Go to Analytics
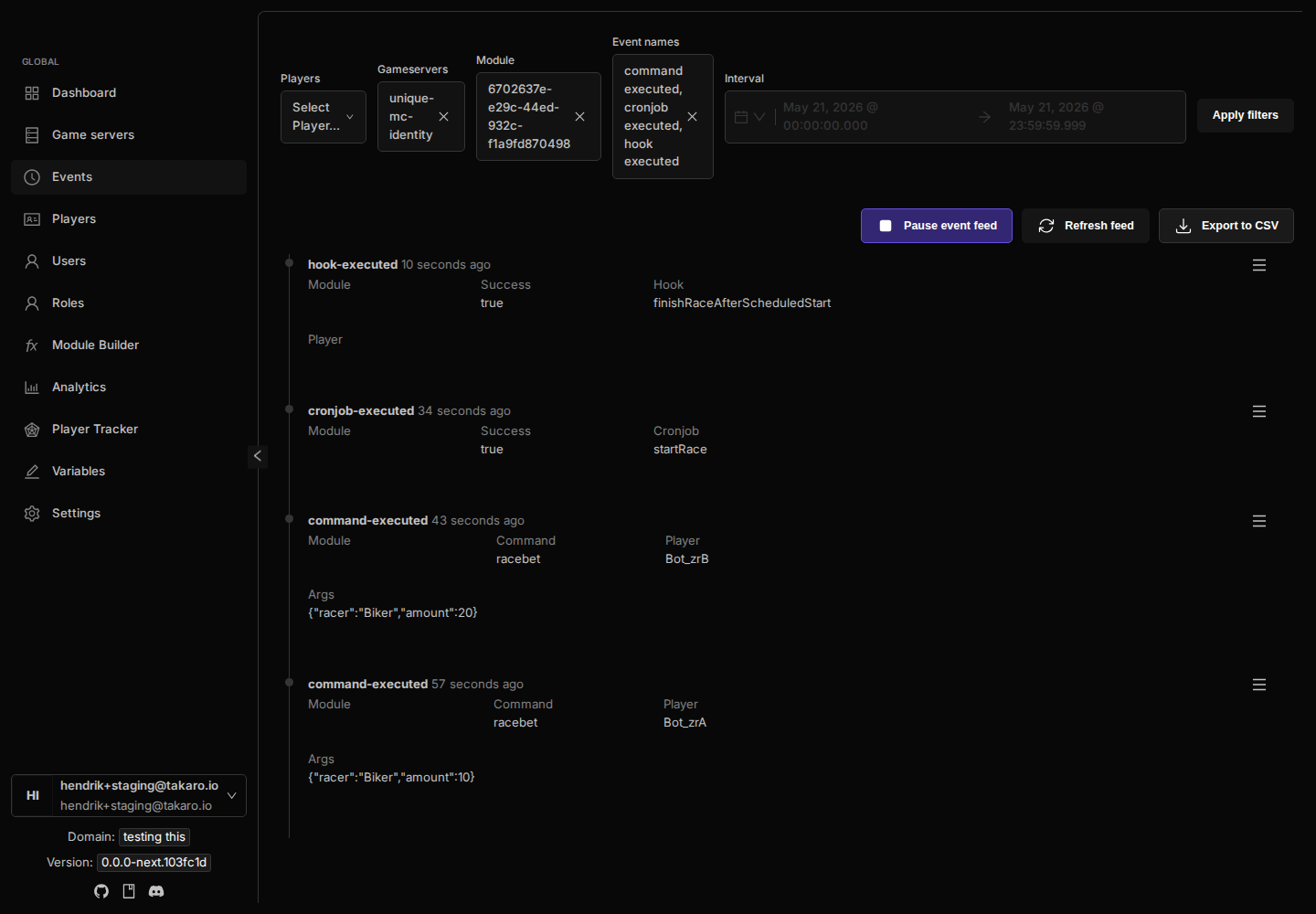The width and height of the screenshot is (1316, 914). tap(129, 388)
